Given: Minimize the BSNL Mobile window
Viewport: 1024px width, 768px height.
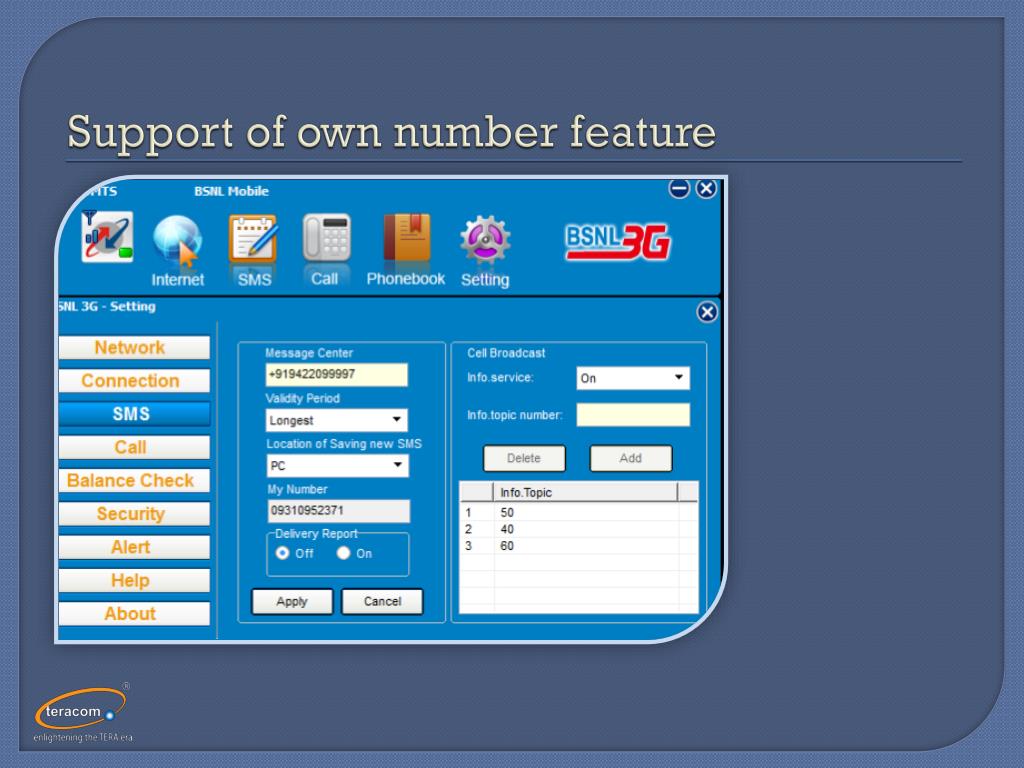Looking at the screenshot, I should click(x=679, y=189).
